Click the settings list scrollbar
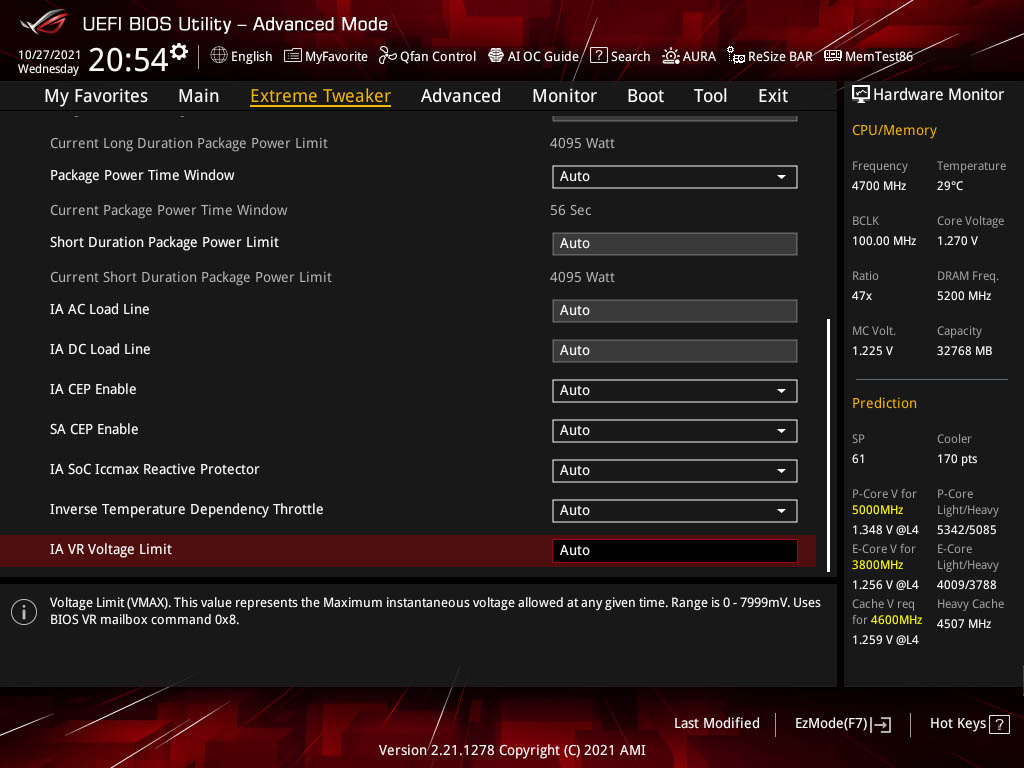 tap(829, 445)
